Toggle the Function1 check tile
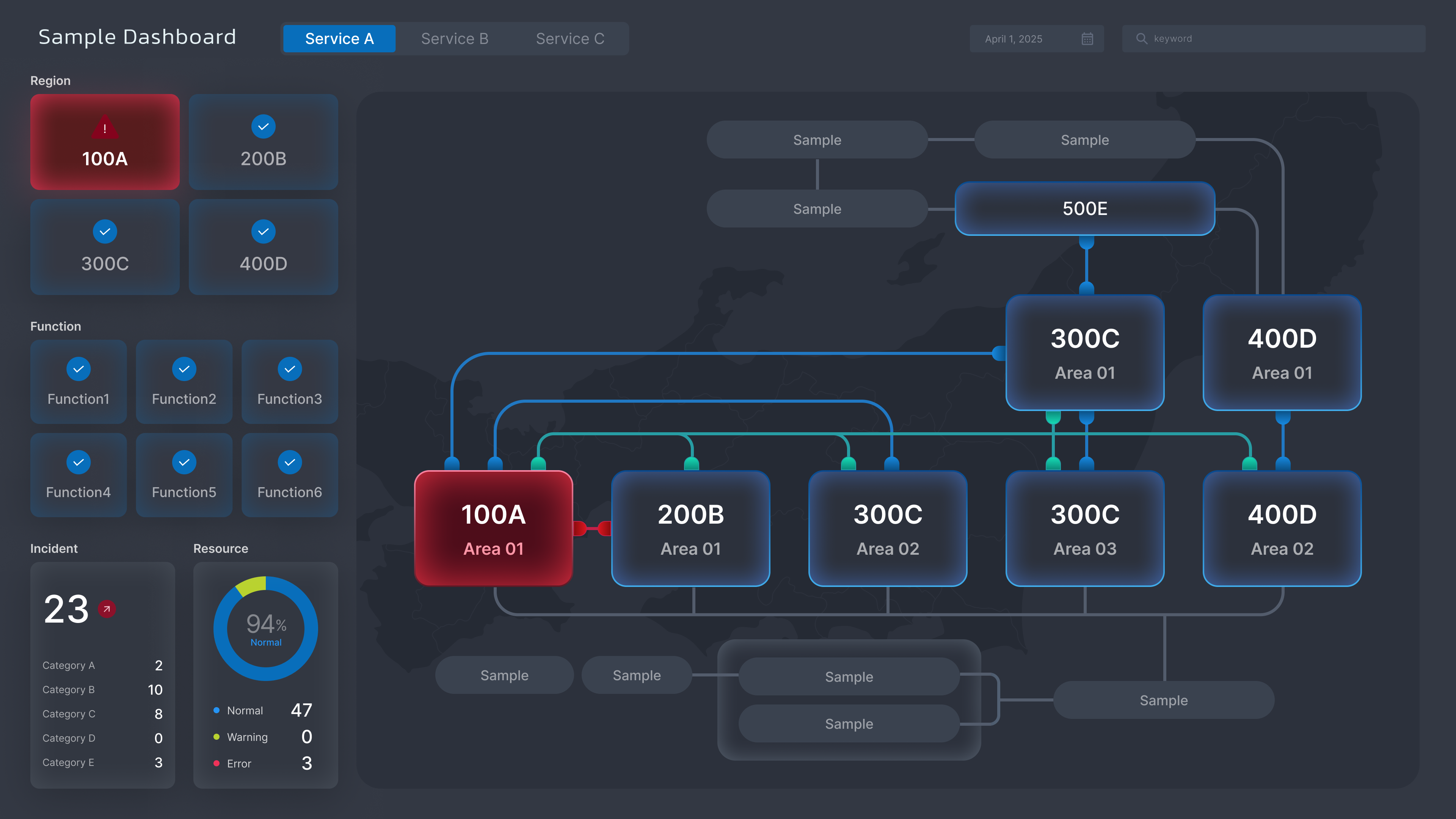Viewport: 1456px width, 819px height. (x=78, y=381)
